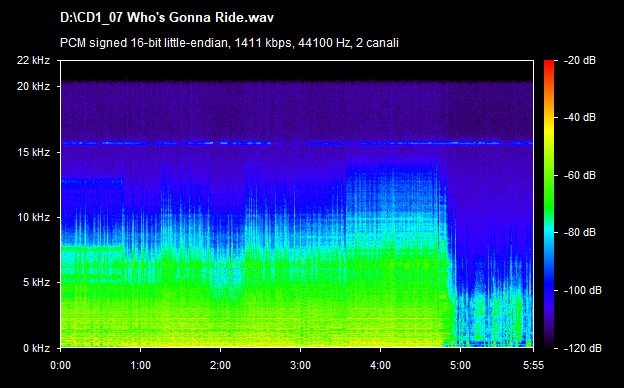The width and height of the screenshot is (624, 388).
Task: Click the -60 dB label on the color scale
Action: click(580, 175)
